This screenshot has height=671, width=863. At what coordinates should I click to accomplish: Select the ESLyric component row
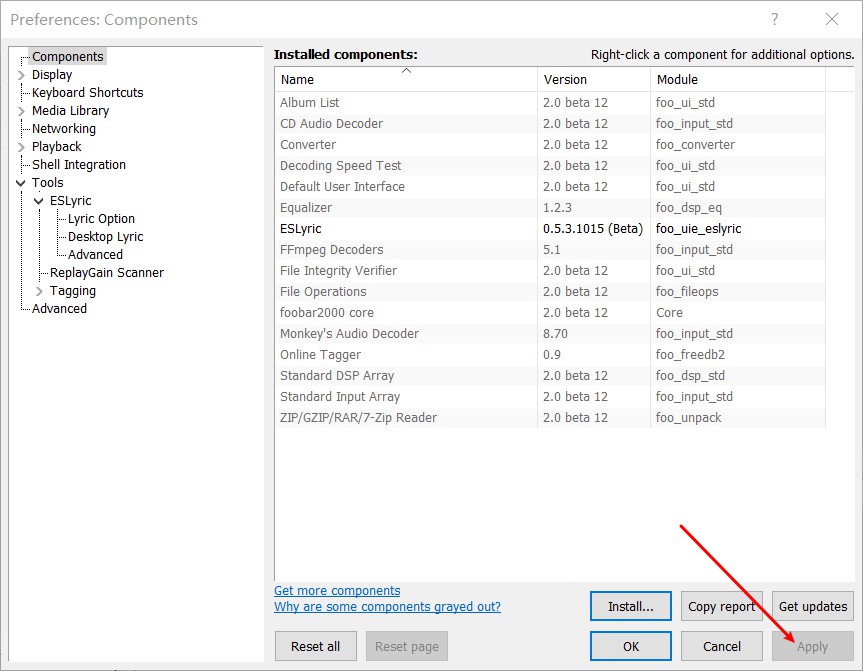click(550, 228)
